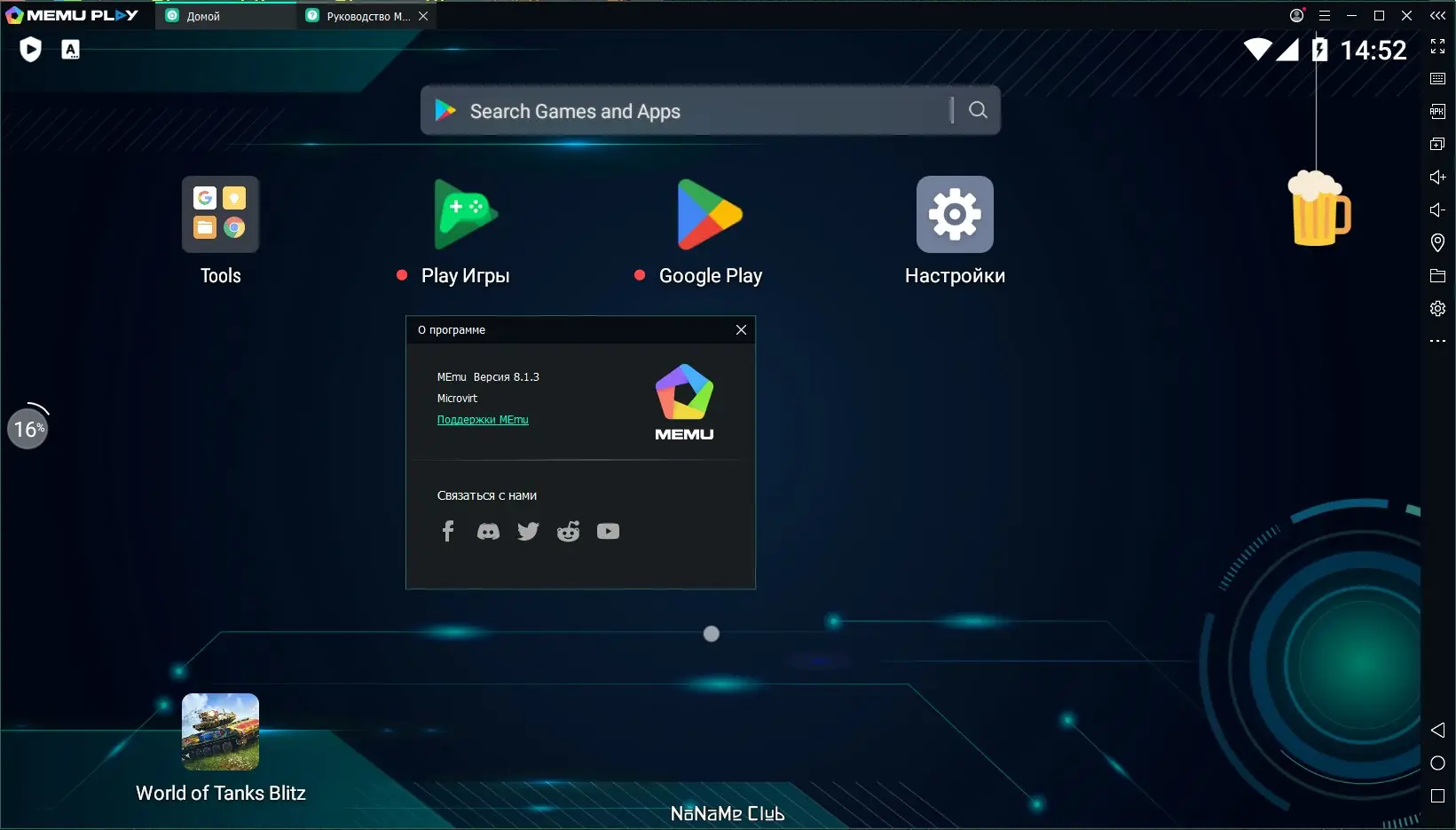Click the 16% floating bubble

click(x=28, y=429)
